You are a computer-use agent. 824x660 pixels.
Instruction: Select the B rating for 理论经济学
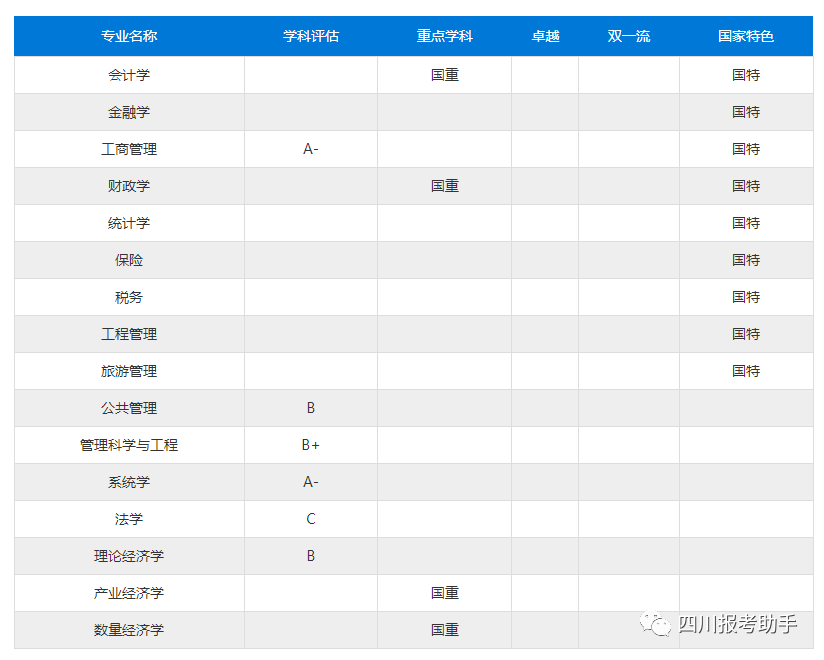pos(311,556)
